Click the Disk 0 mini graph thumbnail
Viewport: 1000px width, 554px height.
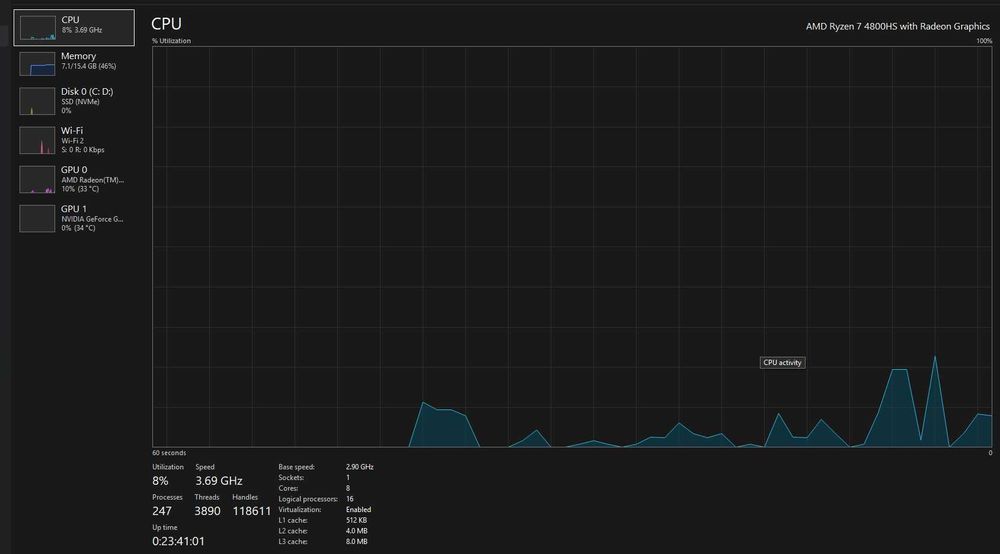[x=37, y=102]
